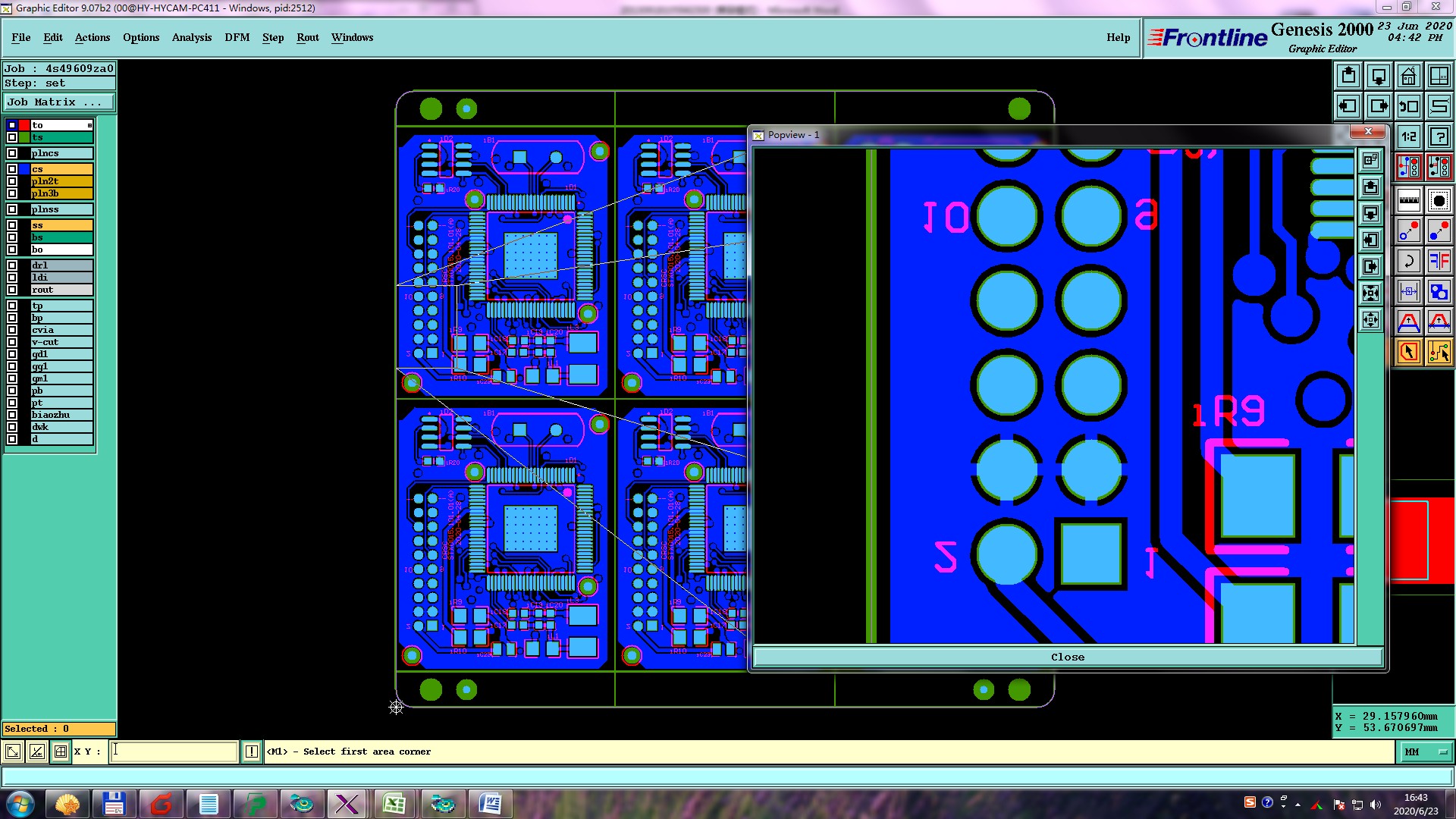Click the X Y coordinate input field

(x=174, y=752)
